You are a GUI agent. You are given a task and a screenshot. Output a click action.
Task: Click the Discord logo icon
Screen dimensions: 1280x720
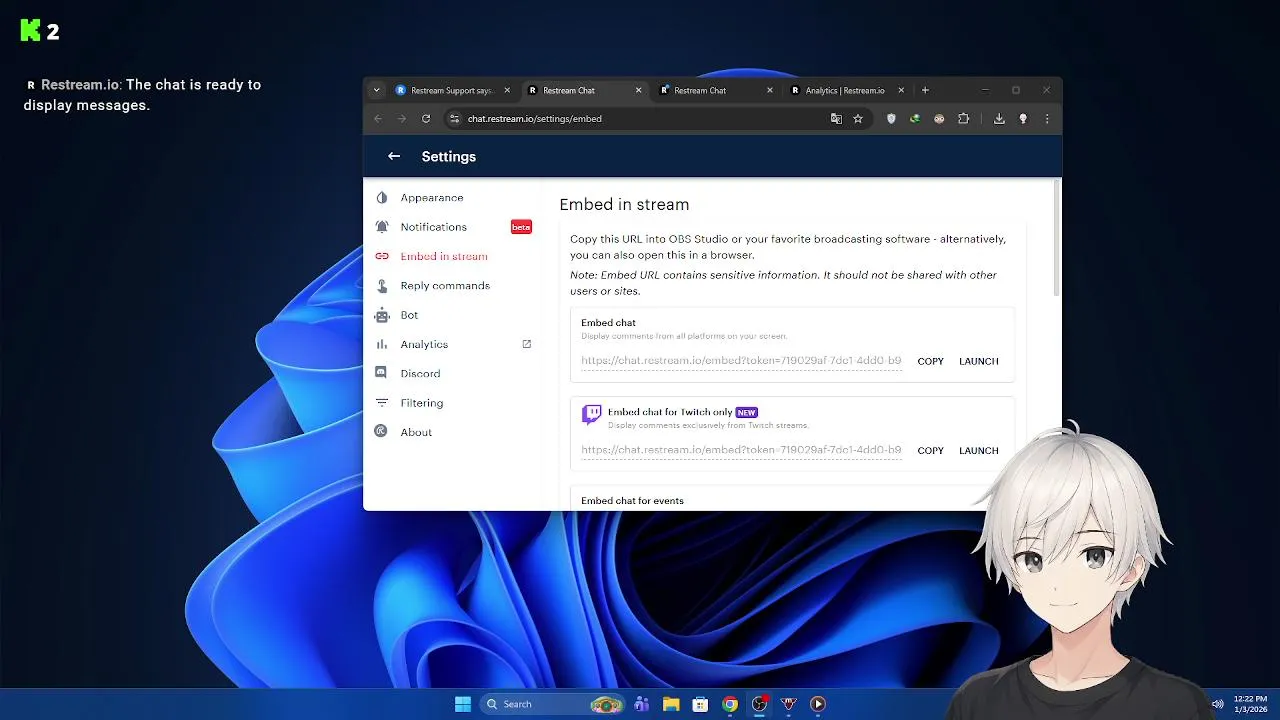[381, 373]
